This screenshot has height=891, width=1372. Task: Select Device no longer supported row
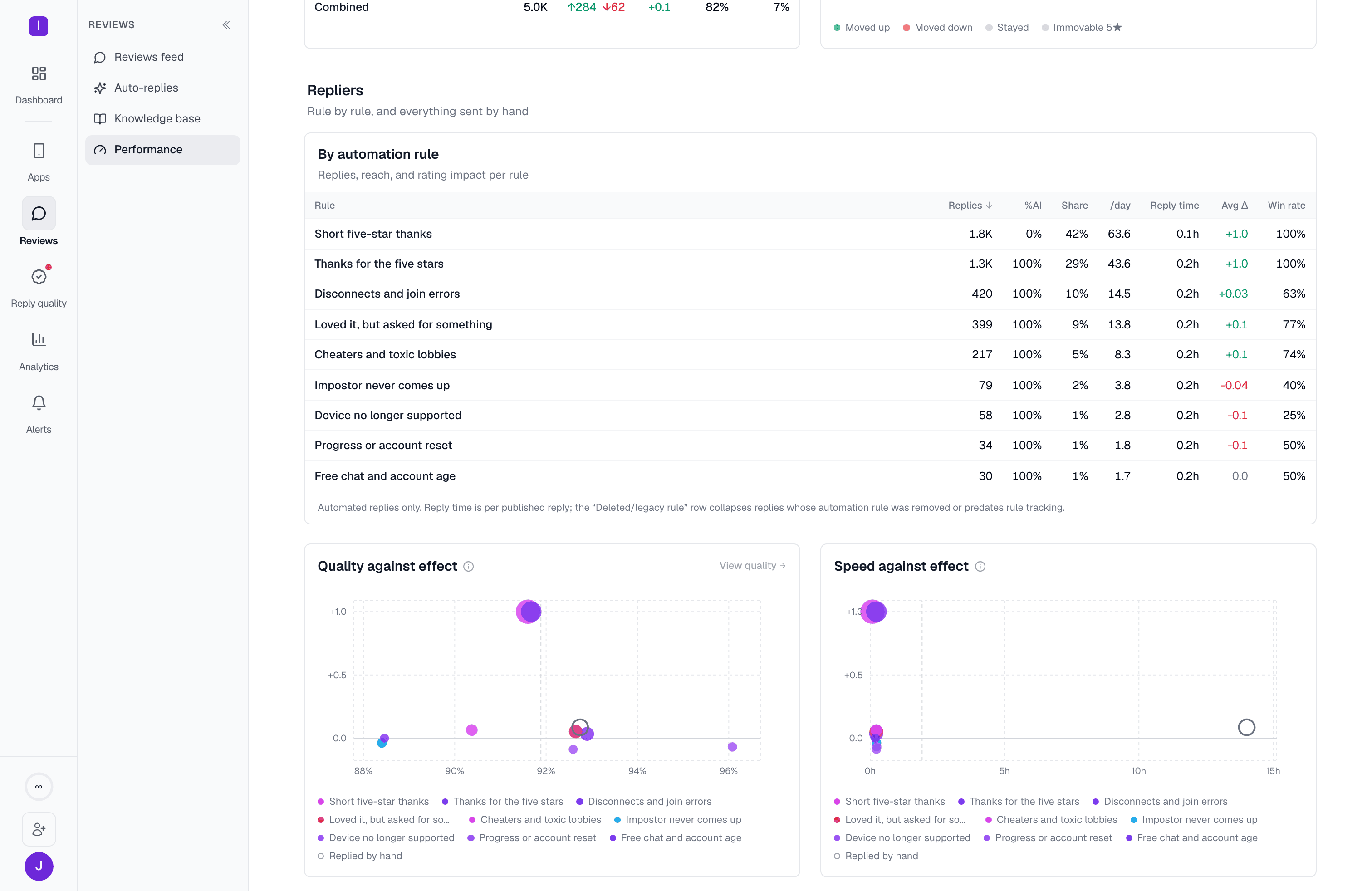(810, 416)
